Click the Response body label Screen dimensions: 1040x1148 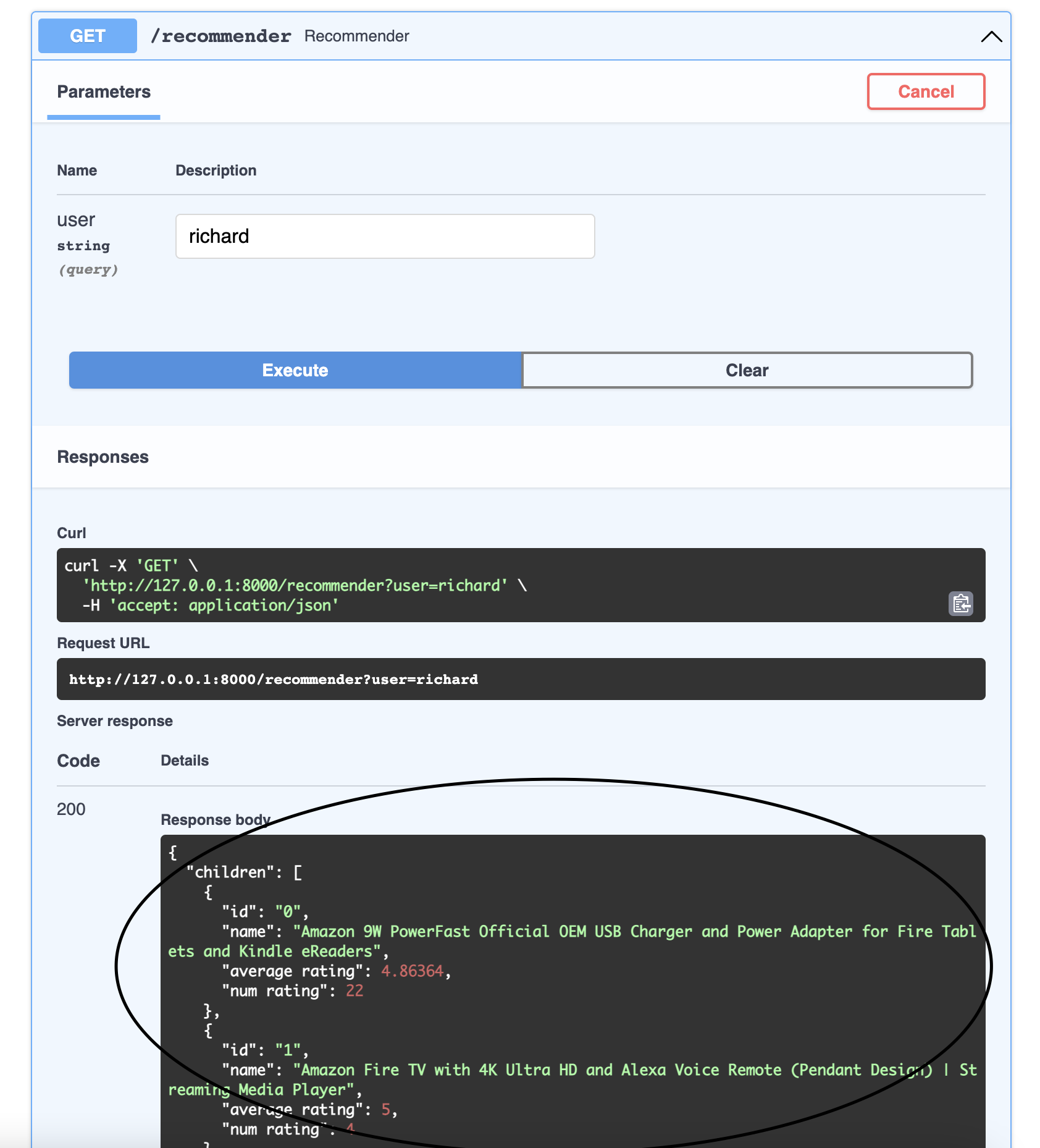pos(216,819)
